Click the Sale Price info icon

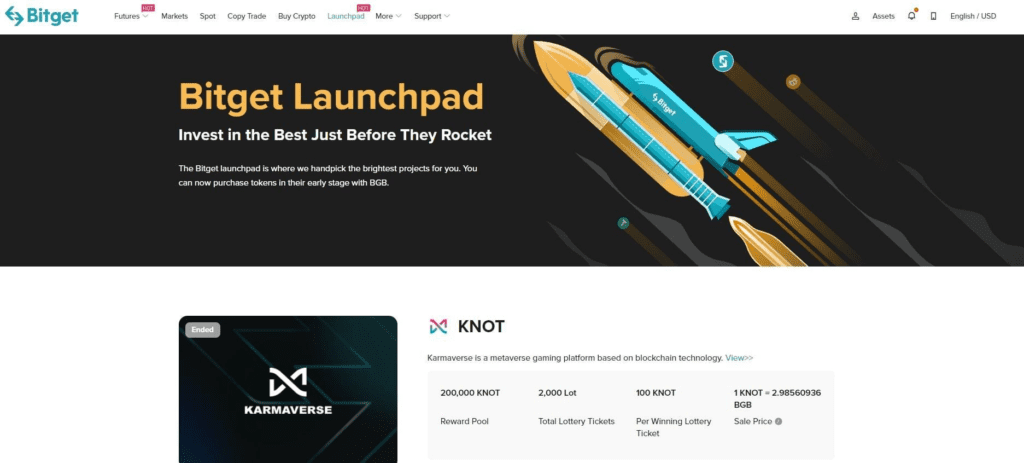(778, 421)
